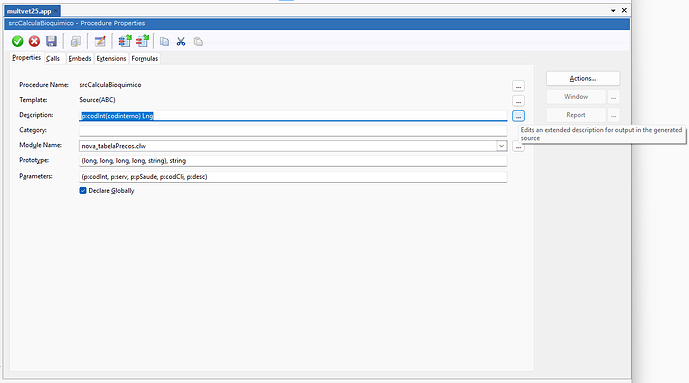
Task: Open the Embeds tab
Action: pos(80,58)
